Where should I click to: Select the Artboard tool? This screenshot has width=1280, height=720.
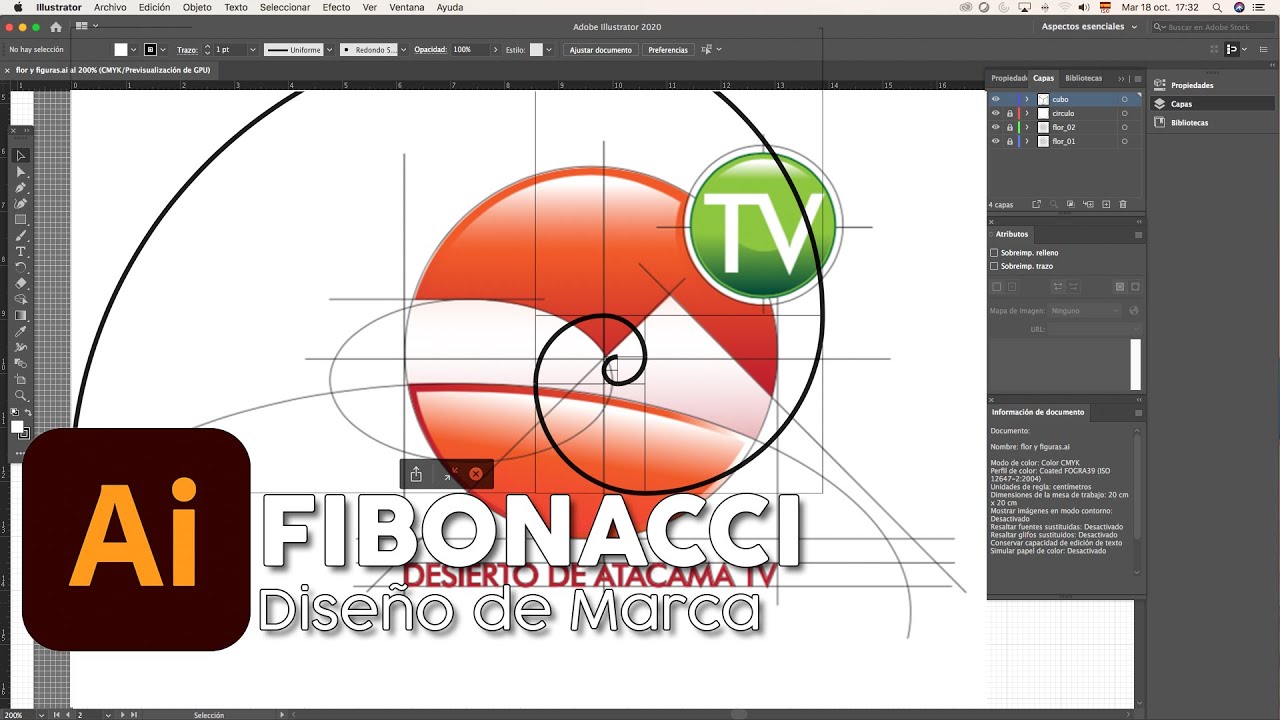click(x=21, y=379)
